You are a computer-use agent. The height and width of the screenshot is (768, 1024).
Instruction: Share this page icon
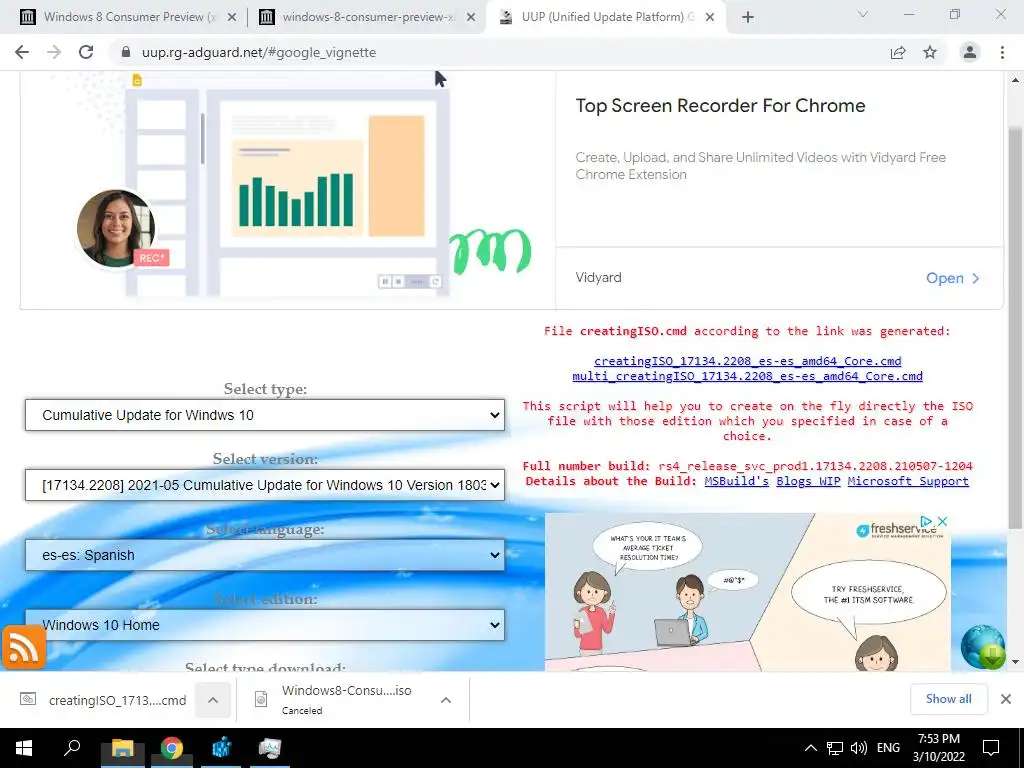(x=898, y=52)
